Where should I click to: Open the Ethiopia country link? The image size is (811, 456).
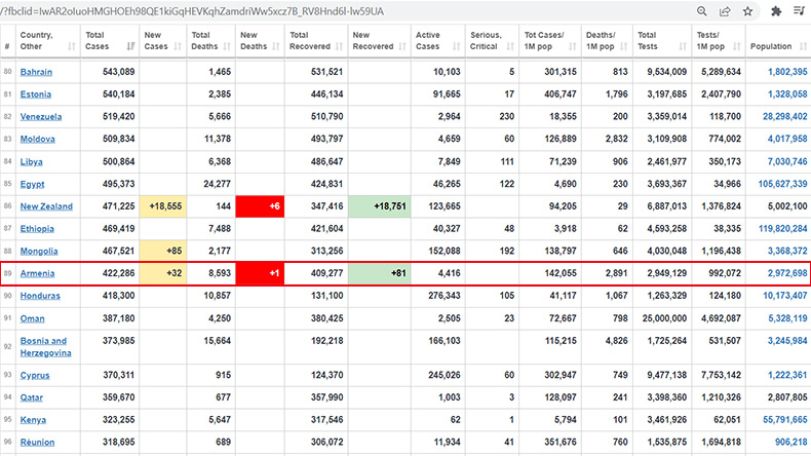click(37, 229)
